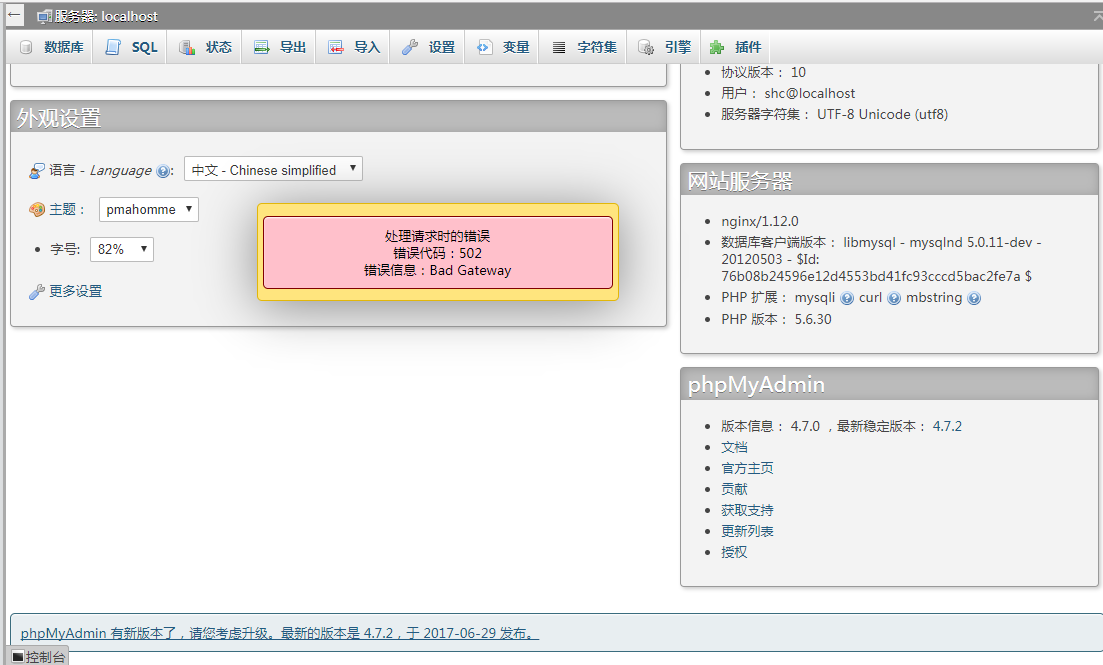Open the 数据库 tab

51,47
